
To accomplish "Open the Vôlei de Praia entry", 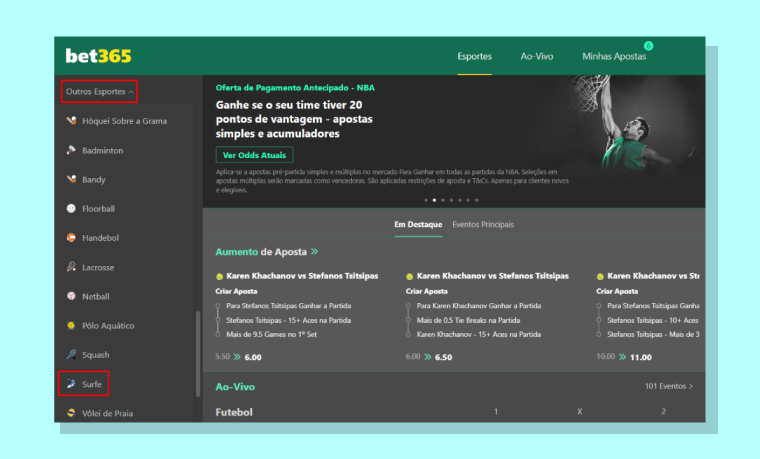I will pos(107,413).
